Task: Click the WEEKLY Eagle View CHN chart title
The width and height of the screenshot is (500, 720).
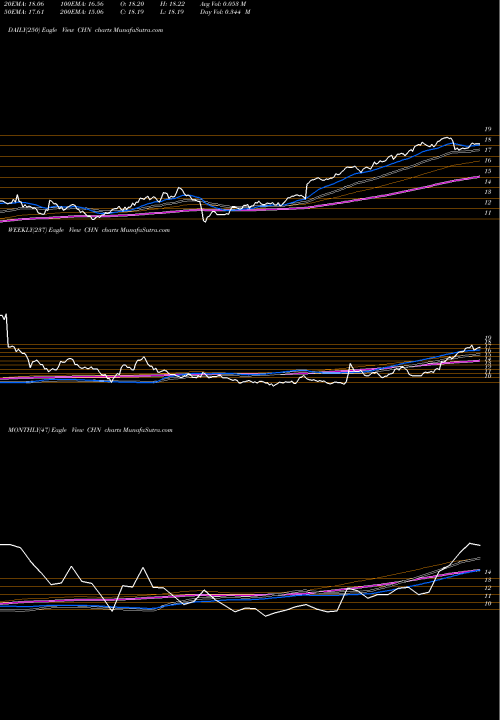Action: (x=89, y=230)
